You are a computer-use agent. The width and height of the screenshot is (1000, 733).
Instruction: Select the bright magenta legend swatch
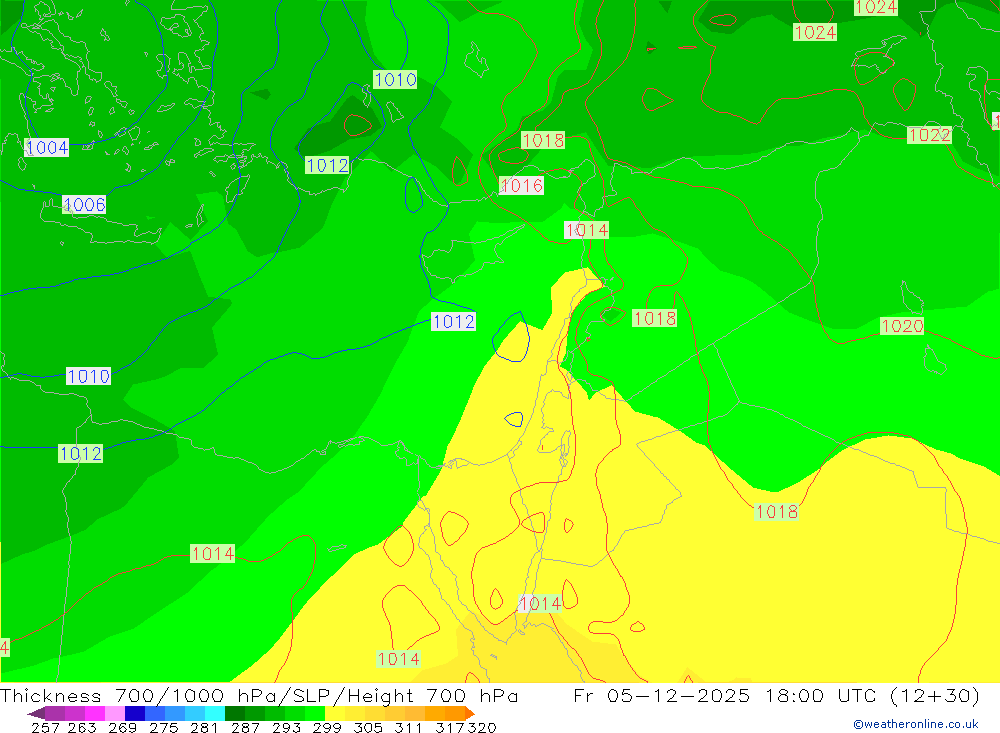click(x=95, y=713)
